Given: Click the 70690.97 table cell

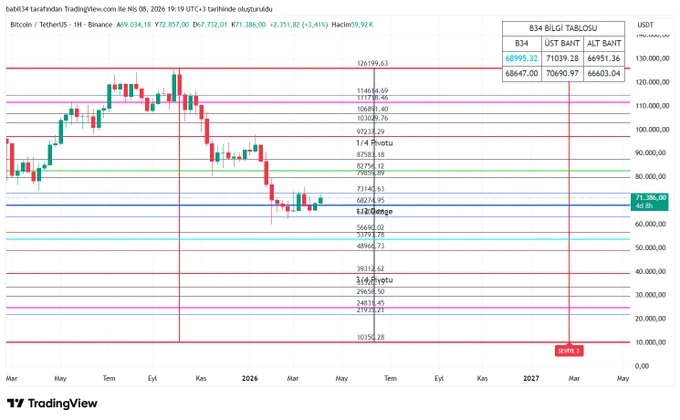Looking at the screenshot, I should (562, 73).
